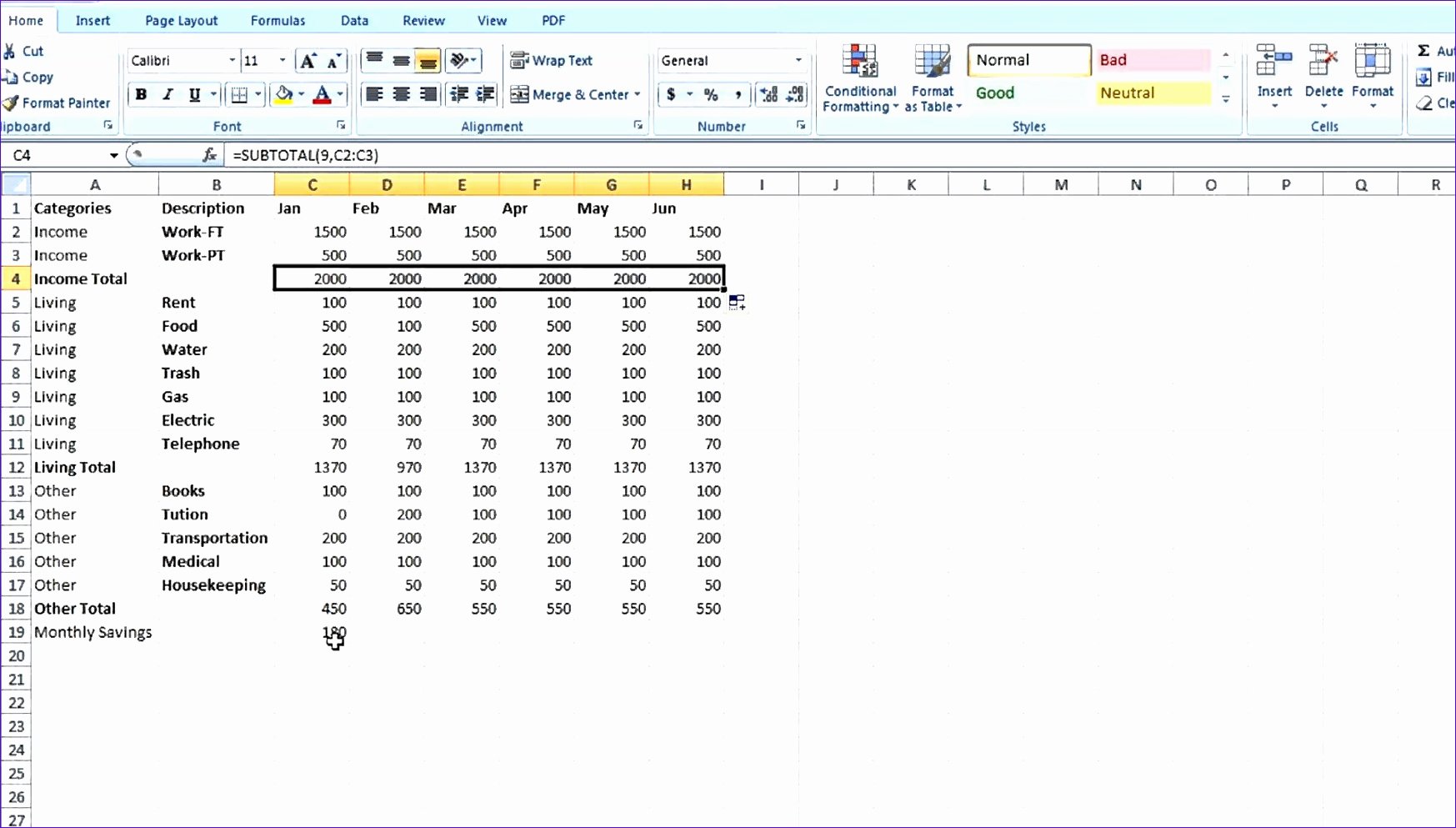This screenshot has width=1456, height=828.
Task: Click Increase Decimal
Action: 768,94
